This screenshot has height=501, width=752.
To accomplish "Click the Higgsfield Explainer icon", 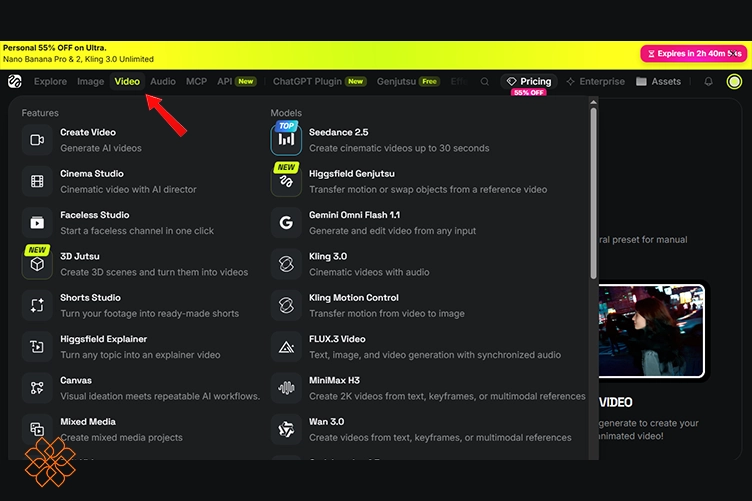I will 37,347.
